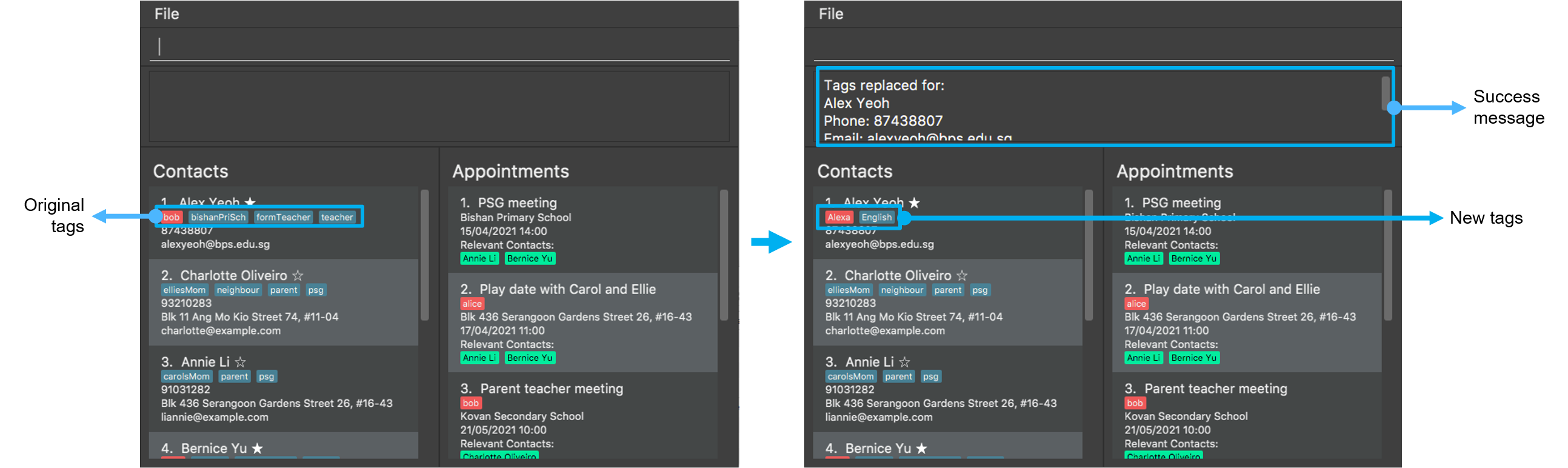Click charlotte@example.com in left window
Viewport: 1568px width, 468px height.
point(221,331)
